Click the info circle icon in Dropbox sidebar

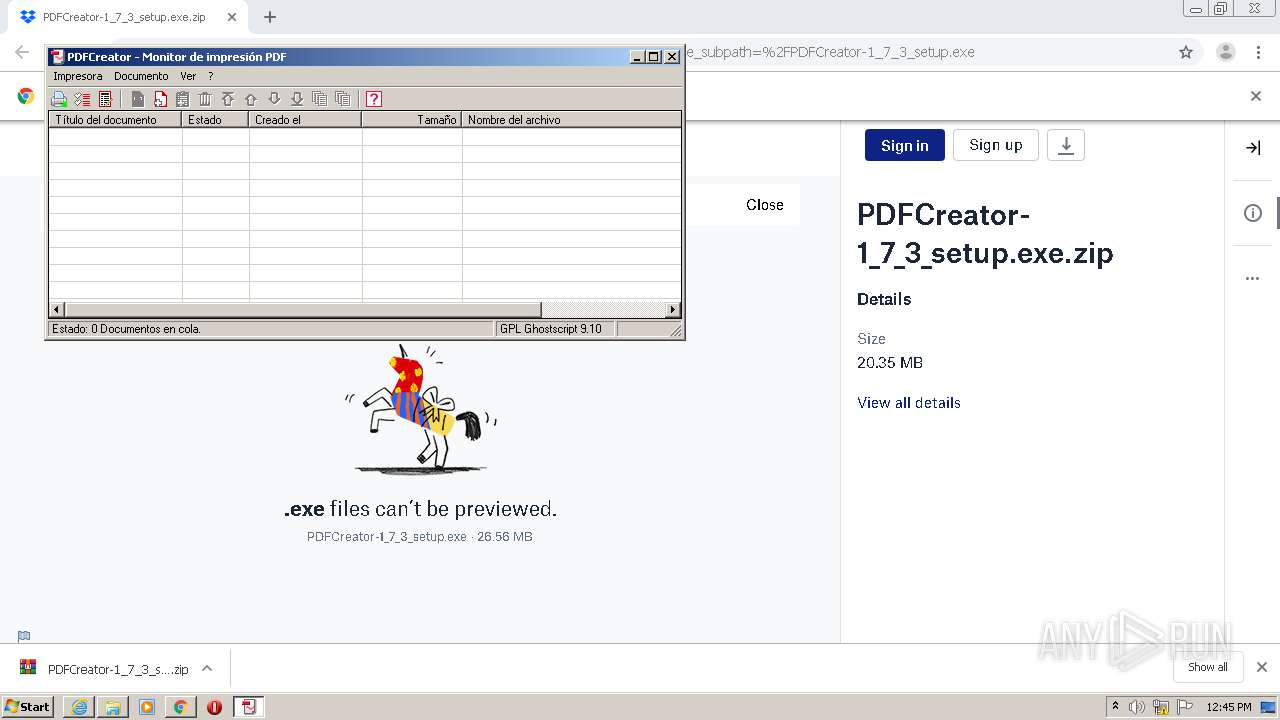tap(1253, 213)
